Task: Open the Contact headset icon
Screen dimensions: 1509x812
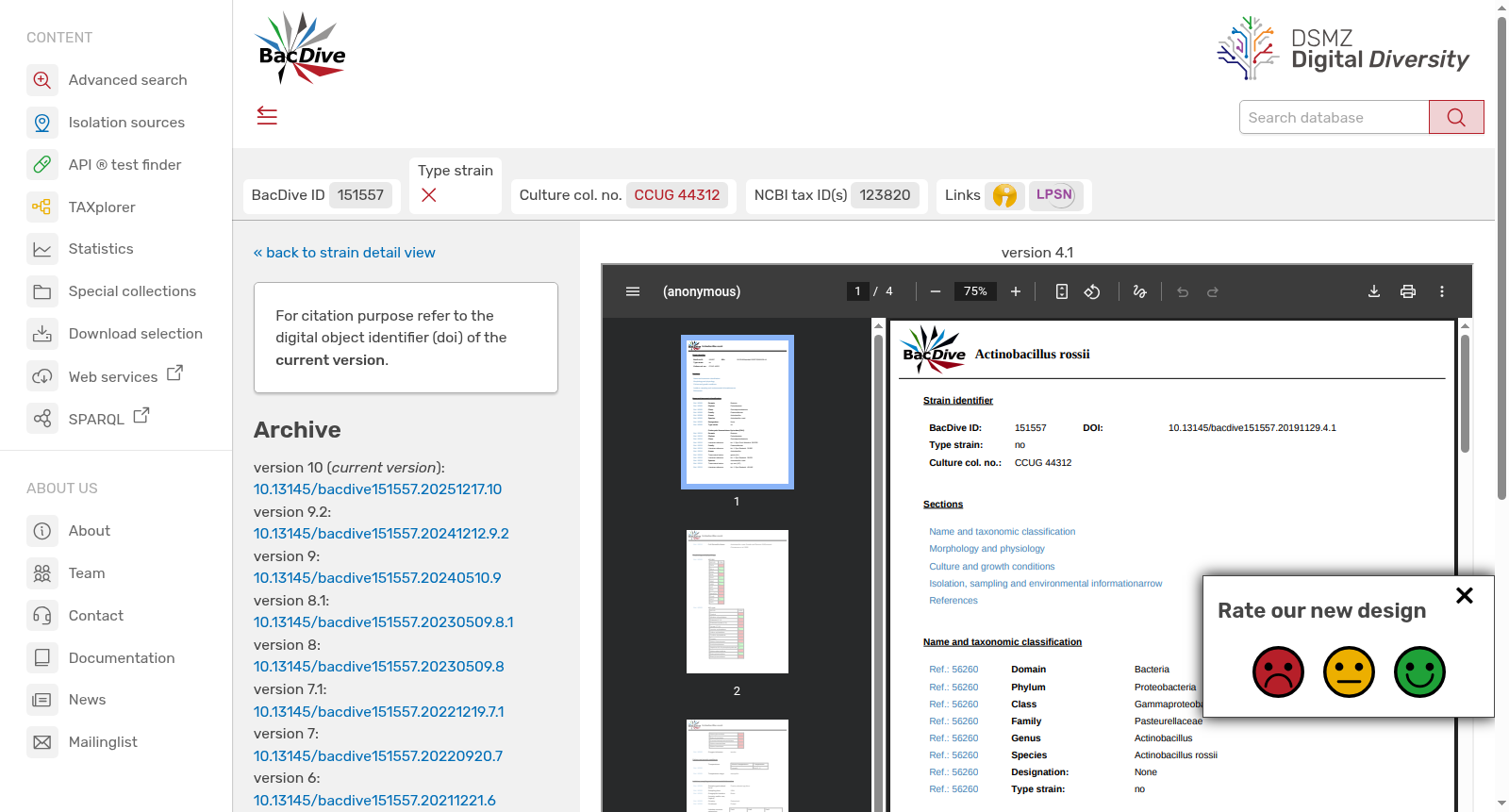Action: 42,616
